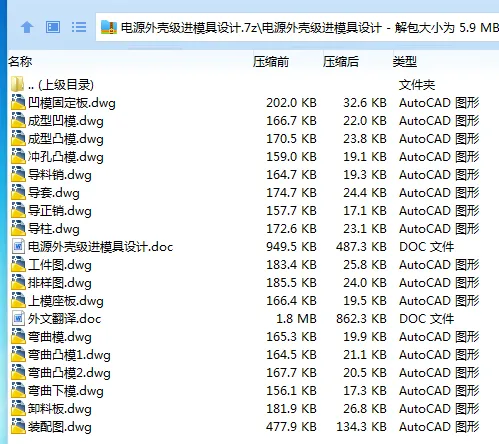This screenshot has width=499, height=444.
Task: Click the 26.8 KB compressed size value
Action: 365,409
